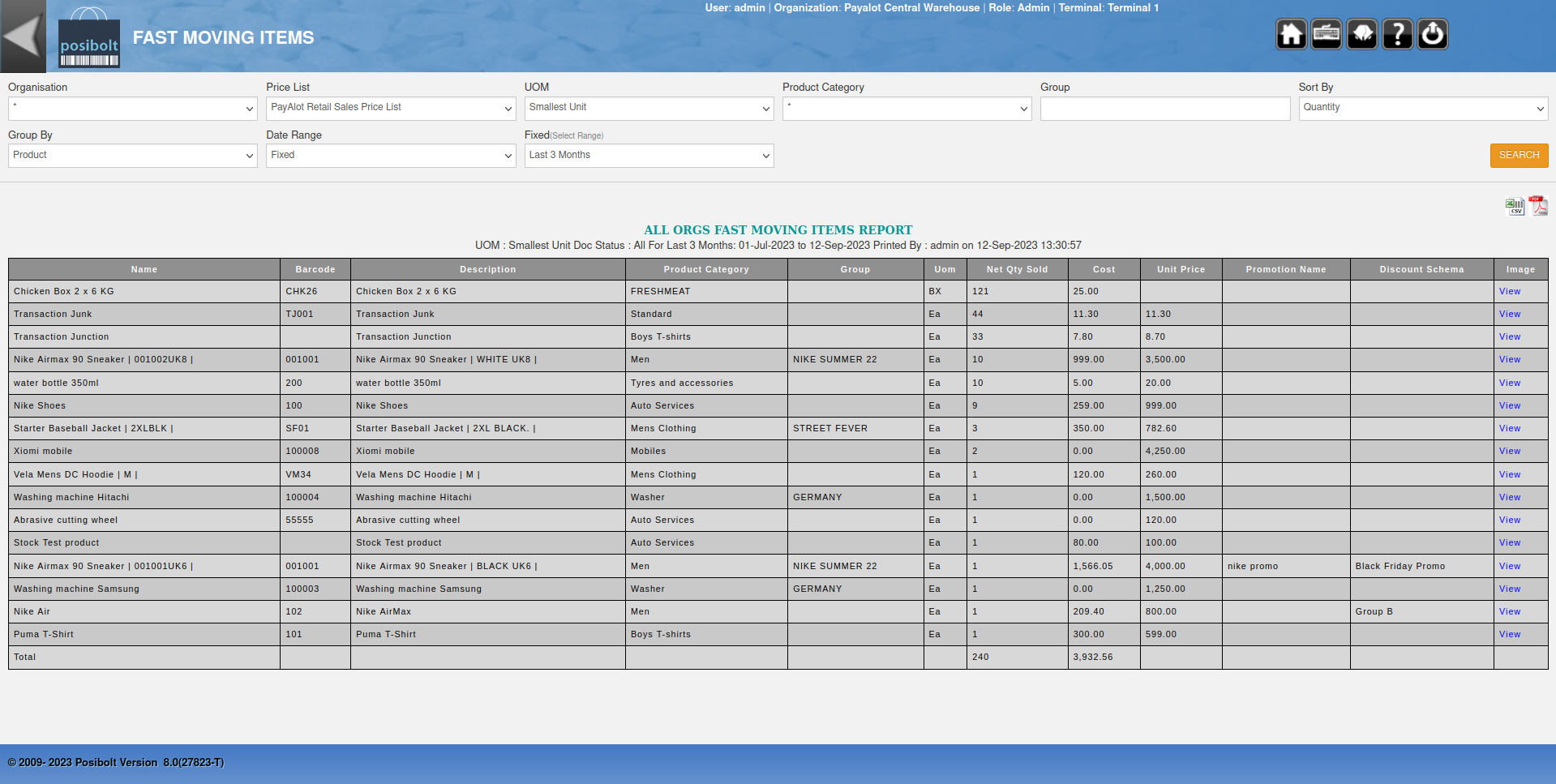Viewport: 1556px width, 784px height.
Task: Open the Price List dropdown
Action: click(391, 109)
